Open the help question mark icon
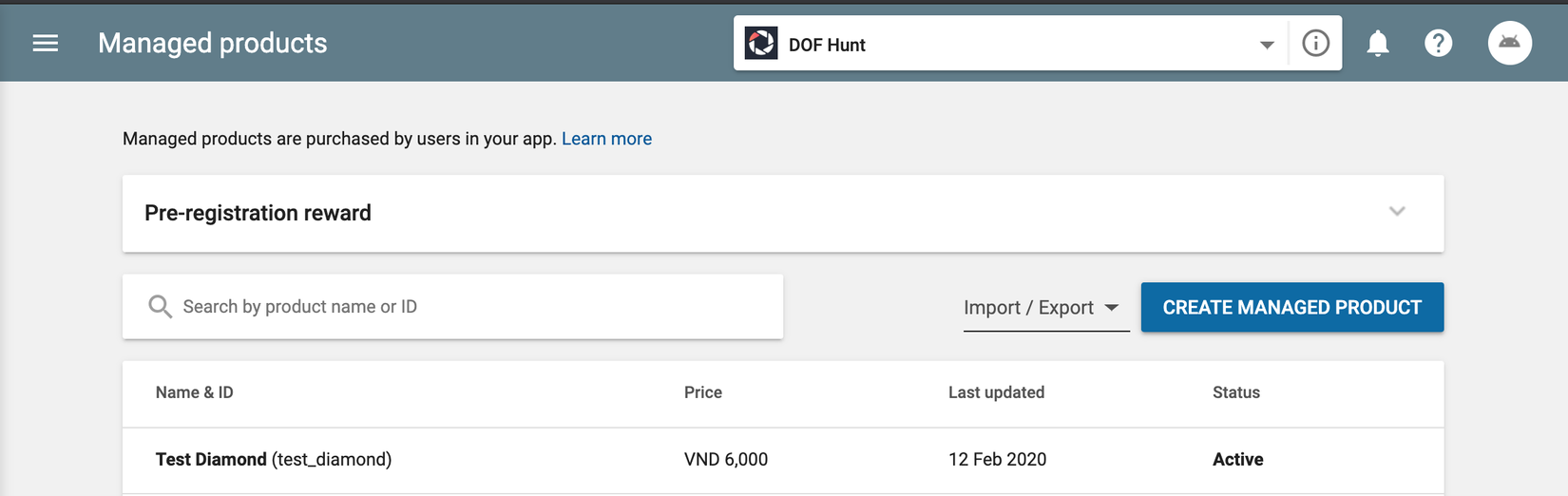 (x=1438, y=44)
